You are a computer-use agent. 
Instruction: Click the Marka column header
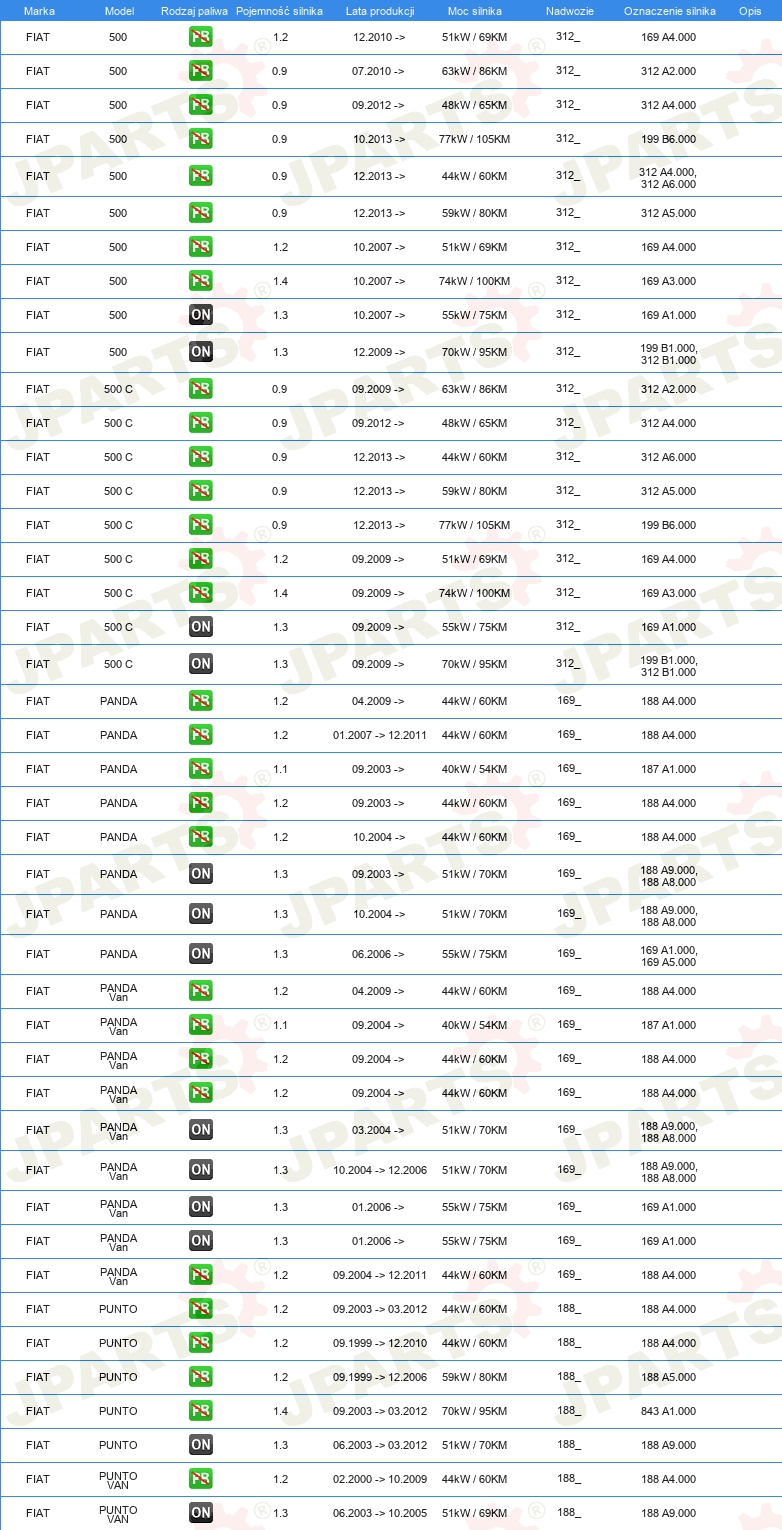point(39,11)
